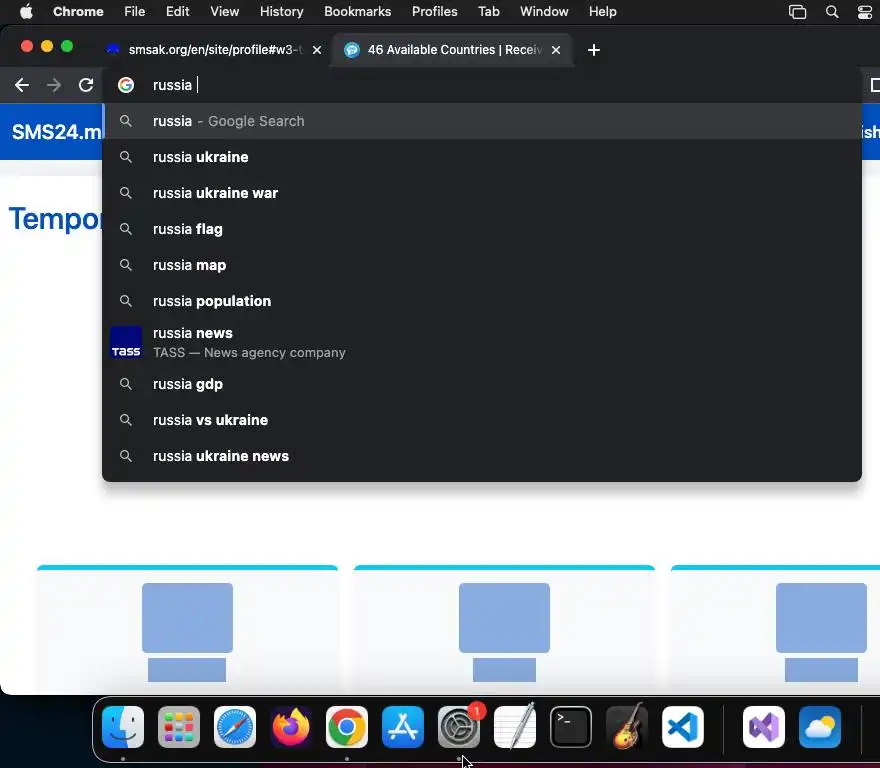Open the File menu
Viewport: 880px width, 768px height.
135,12
